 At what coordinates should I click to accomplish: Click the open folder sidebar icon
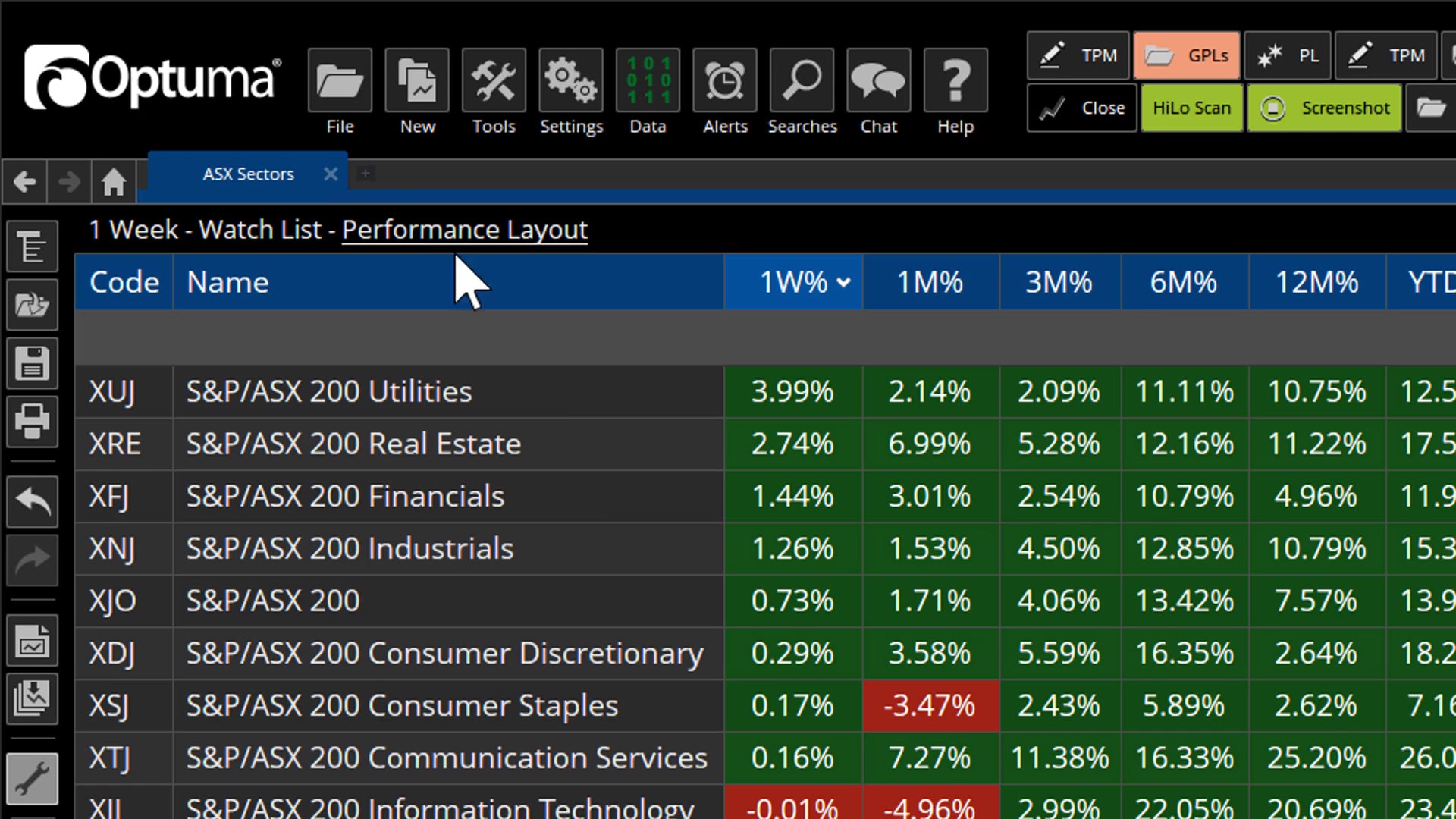(x=32, y=305)
